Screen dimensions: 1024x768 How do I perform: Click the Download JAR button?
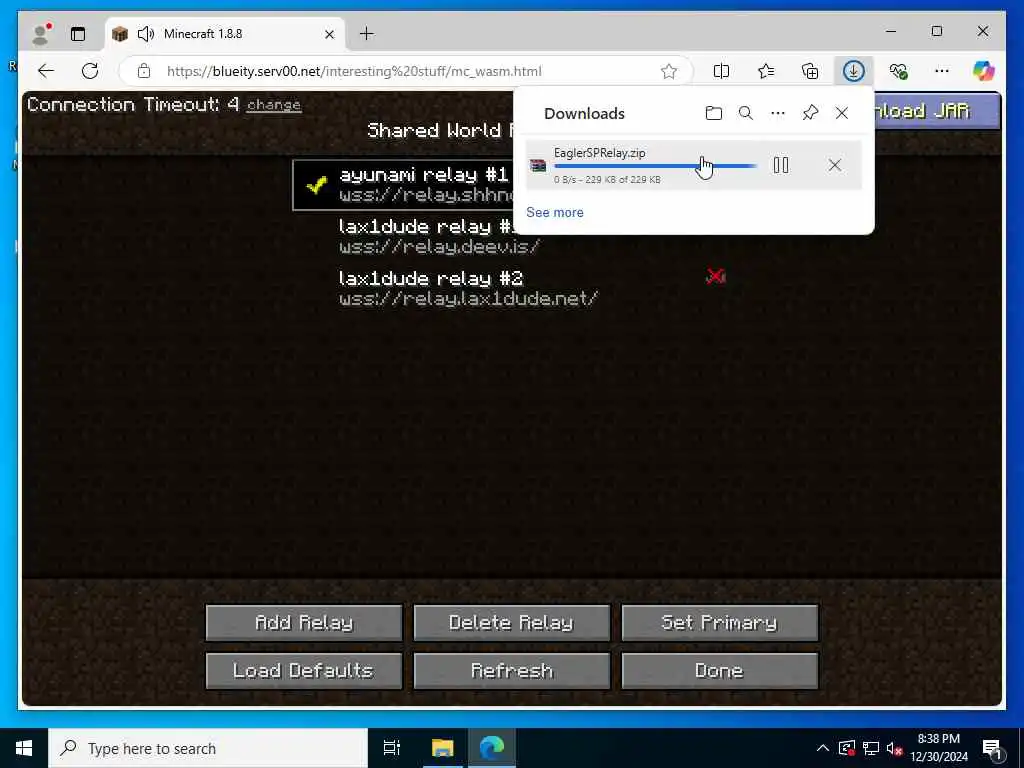[x=935, y=111]
